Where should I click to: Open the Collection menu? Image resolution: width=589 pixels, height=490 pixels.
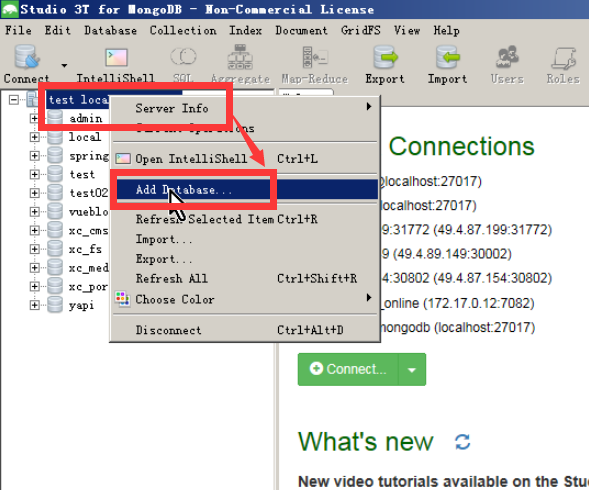[x=183, y=30]
